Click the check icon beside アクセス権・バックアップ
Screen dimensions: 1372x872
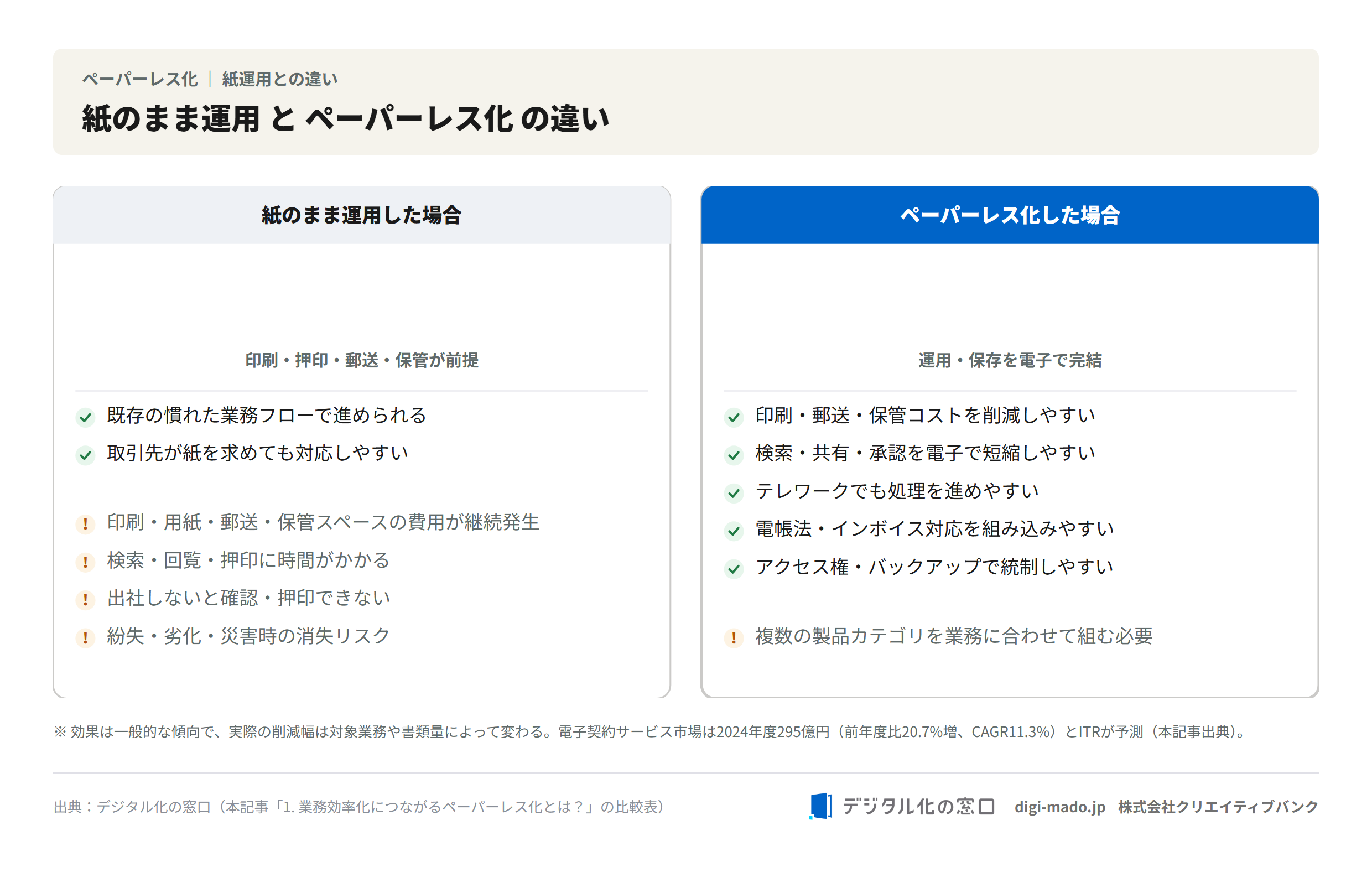point(734,569)
